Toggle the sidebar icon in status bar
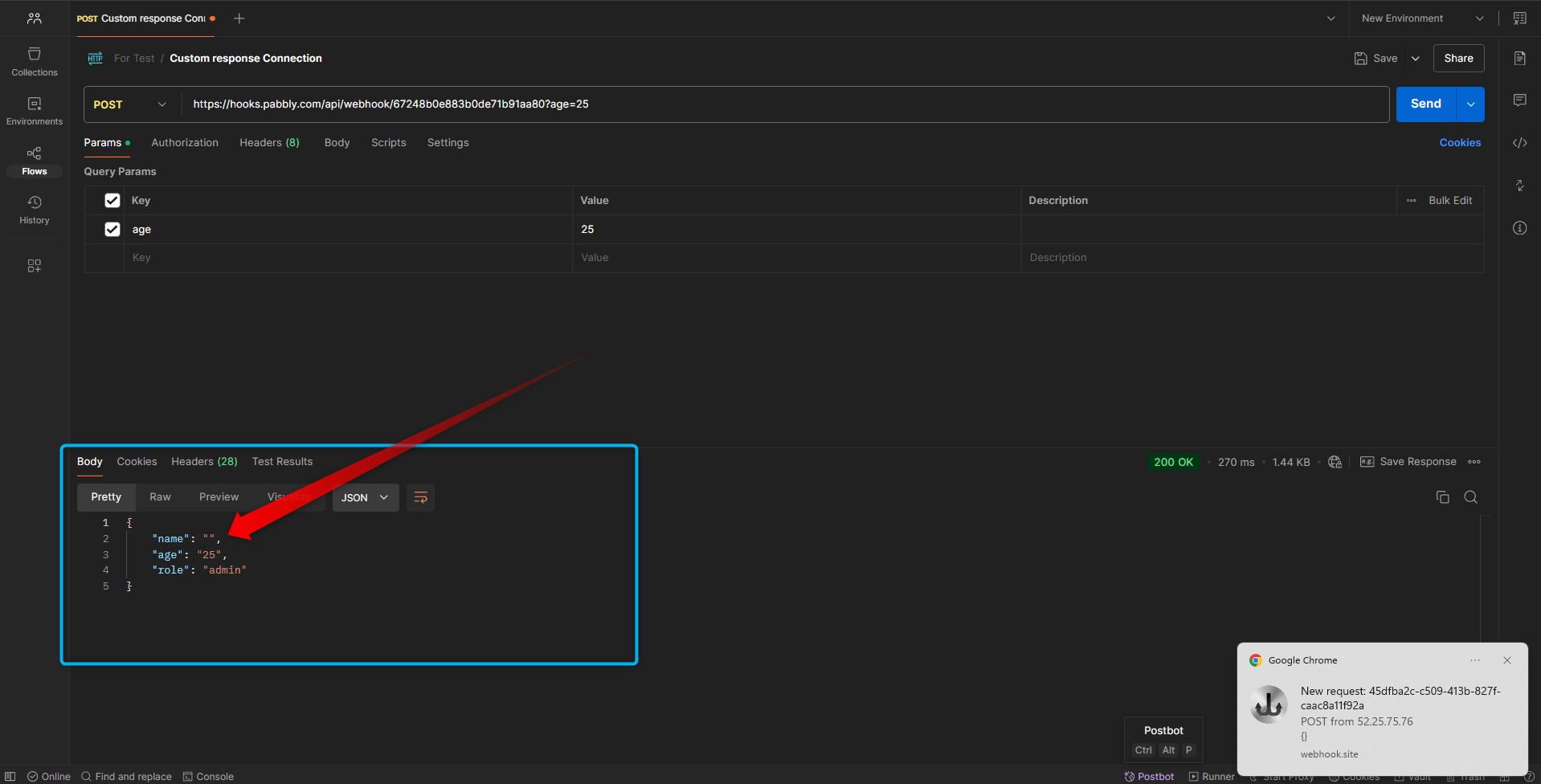Image resolution: width=1541 pixels, height=784 pixels. pyautogui.click(x=10, y=777)
